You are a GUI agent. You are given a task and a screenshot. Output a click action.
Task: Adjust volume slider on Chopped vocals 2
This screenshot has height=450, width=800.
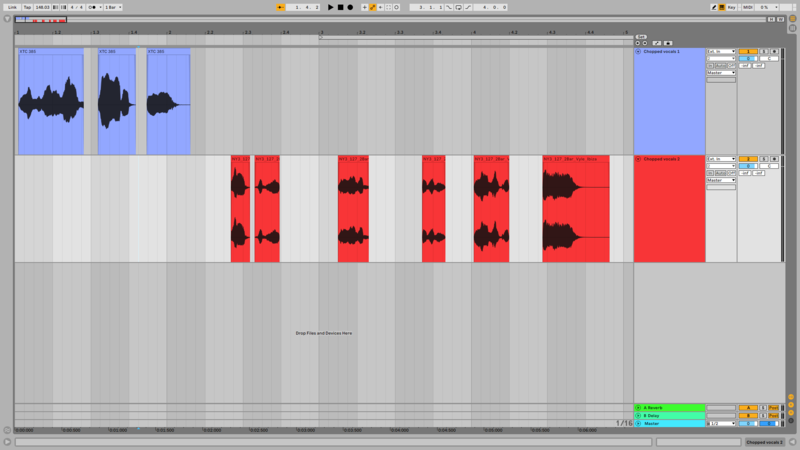tap(748, 166)
